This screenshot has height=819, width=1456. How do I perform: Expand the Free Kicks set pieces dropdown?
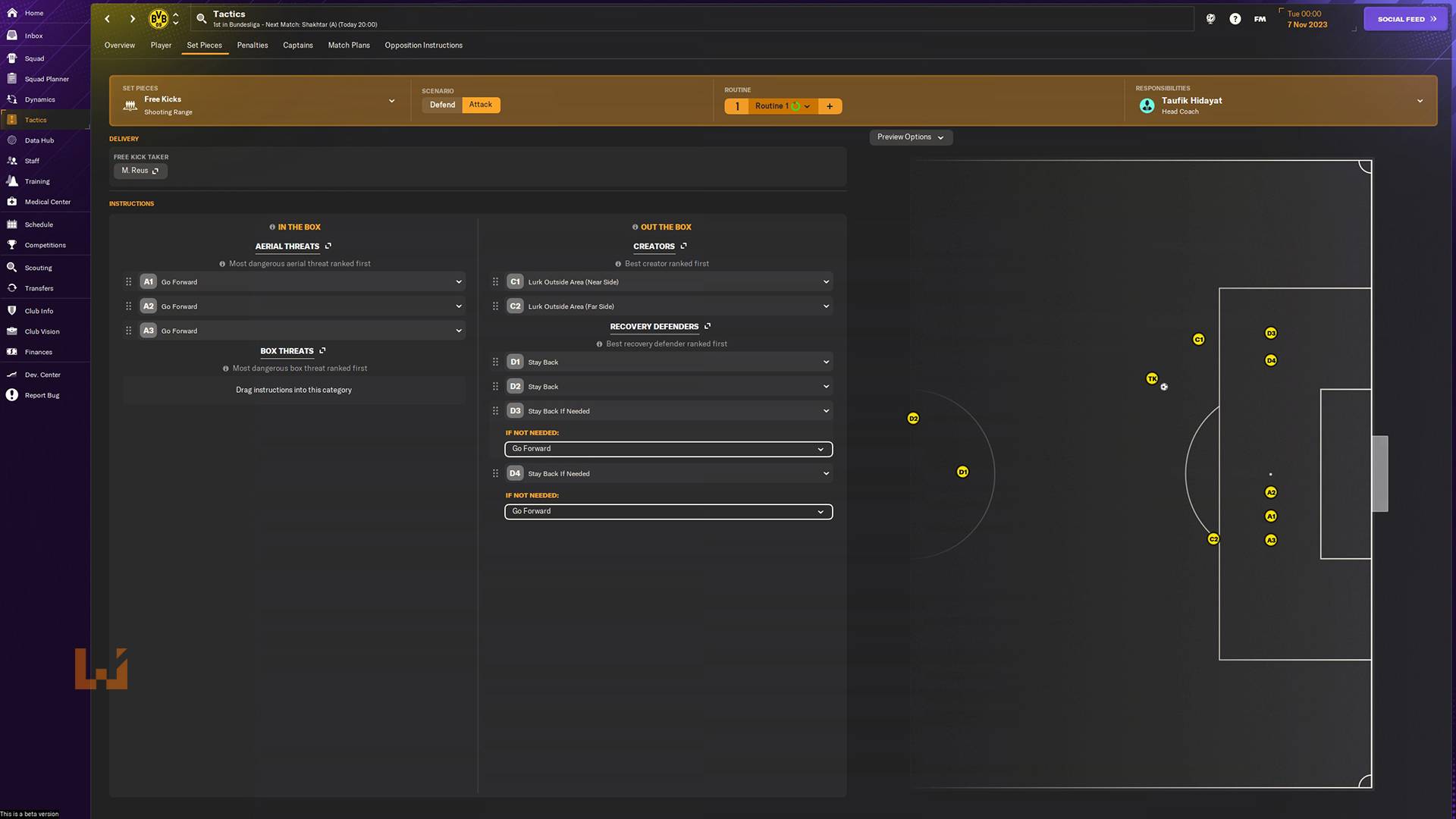pyautogui.click(x=391, y=100)
